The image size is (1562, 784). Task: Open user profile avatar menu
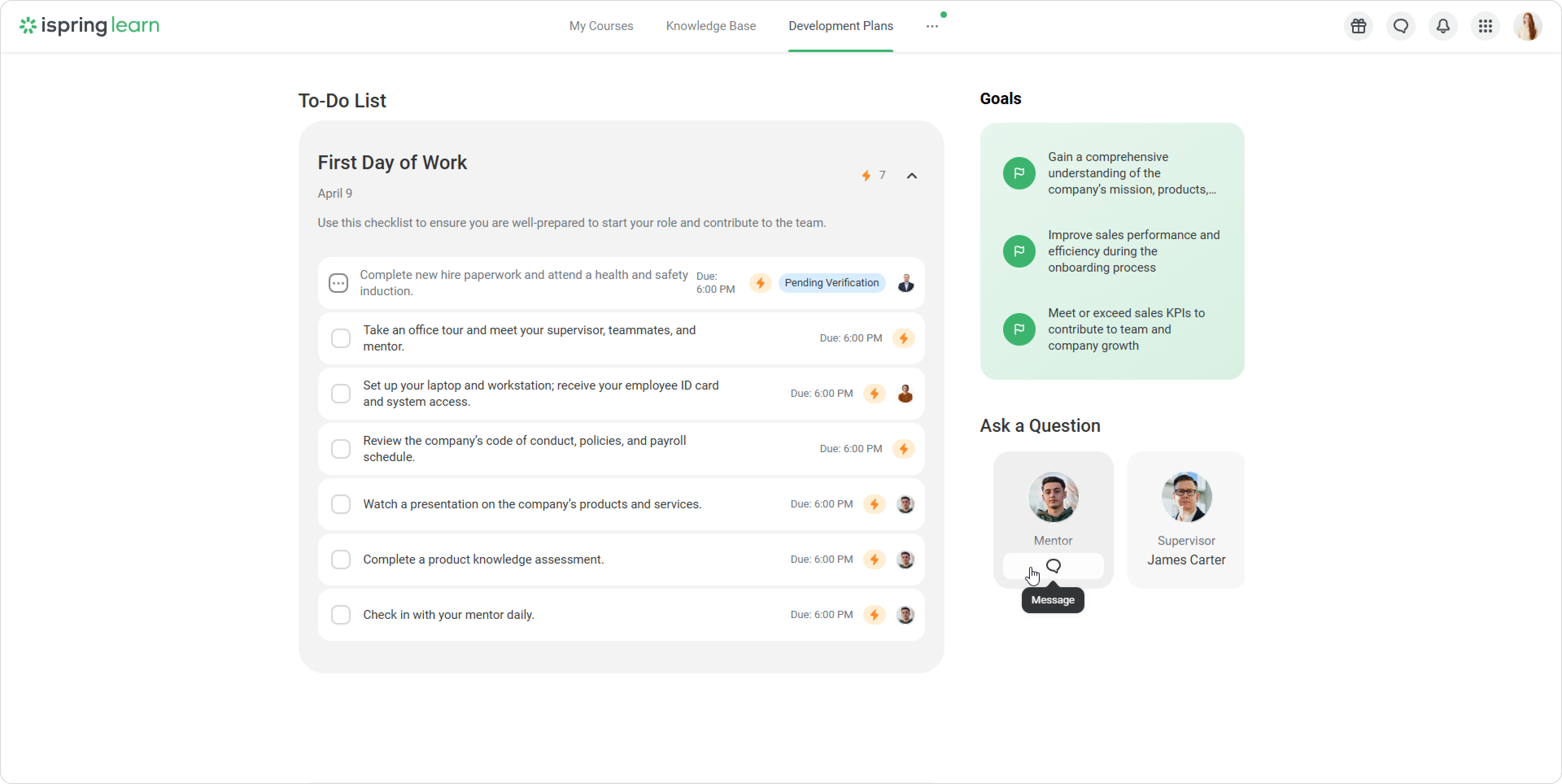tap(1527, 26)
